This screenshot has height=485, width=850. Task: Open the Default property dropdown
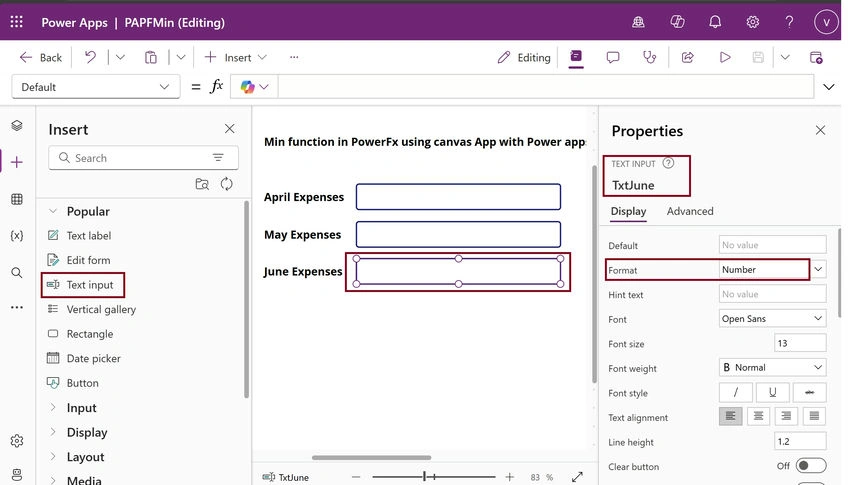point(96,87)
